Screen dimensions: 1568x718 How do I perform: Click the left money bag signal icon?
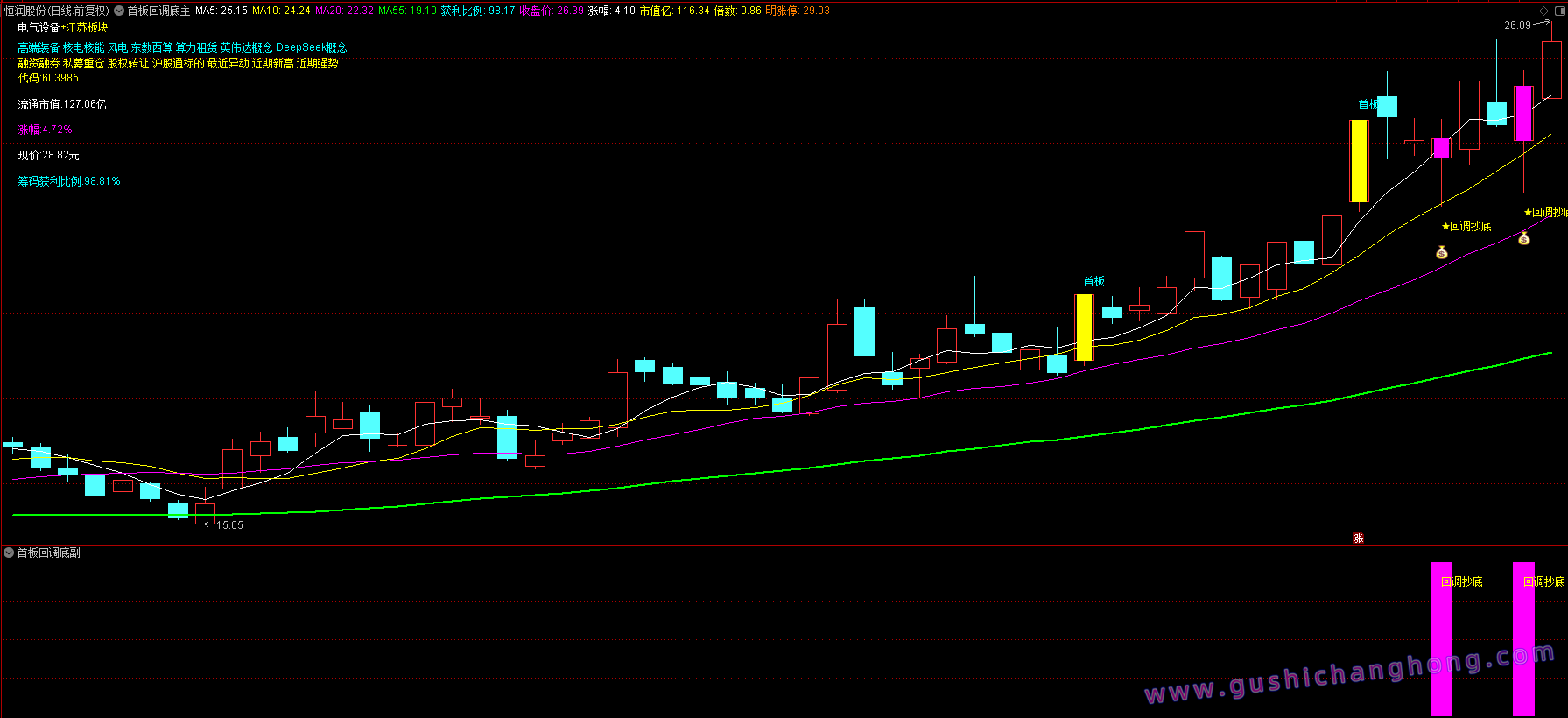click(1441, 252)
